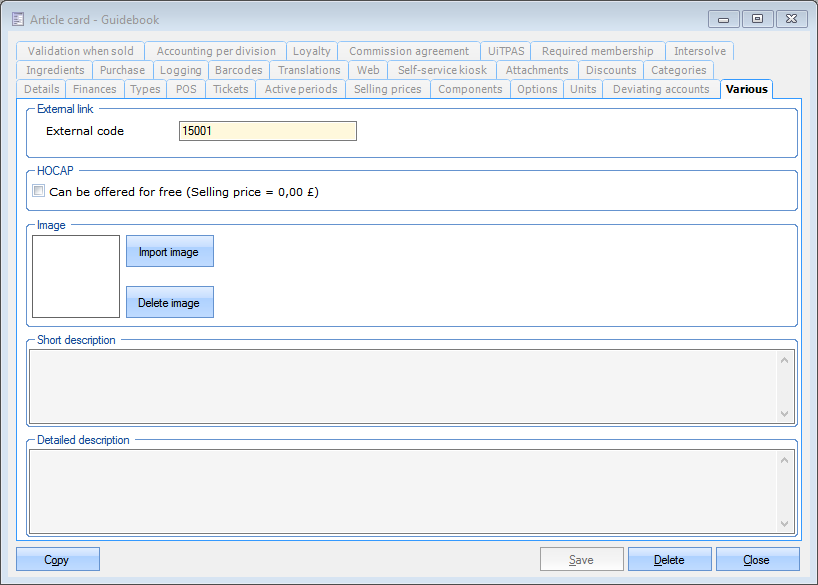
Task: Click the Delete button at bottom
Action: [x=669, y=560]
